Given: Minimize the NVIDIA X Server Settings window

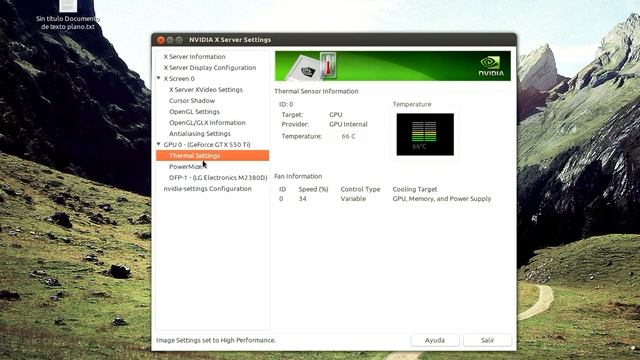Looking at the screenshot, I should click(x=170, y=40).
